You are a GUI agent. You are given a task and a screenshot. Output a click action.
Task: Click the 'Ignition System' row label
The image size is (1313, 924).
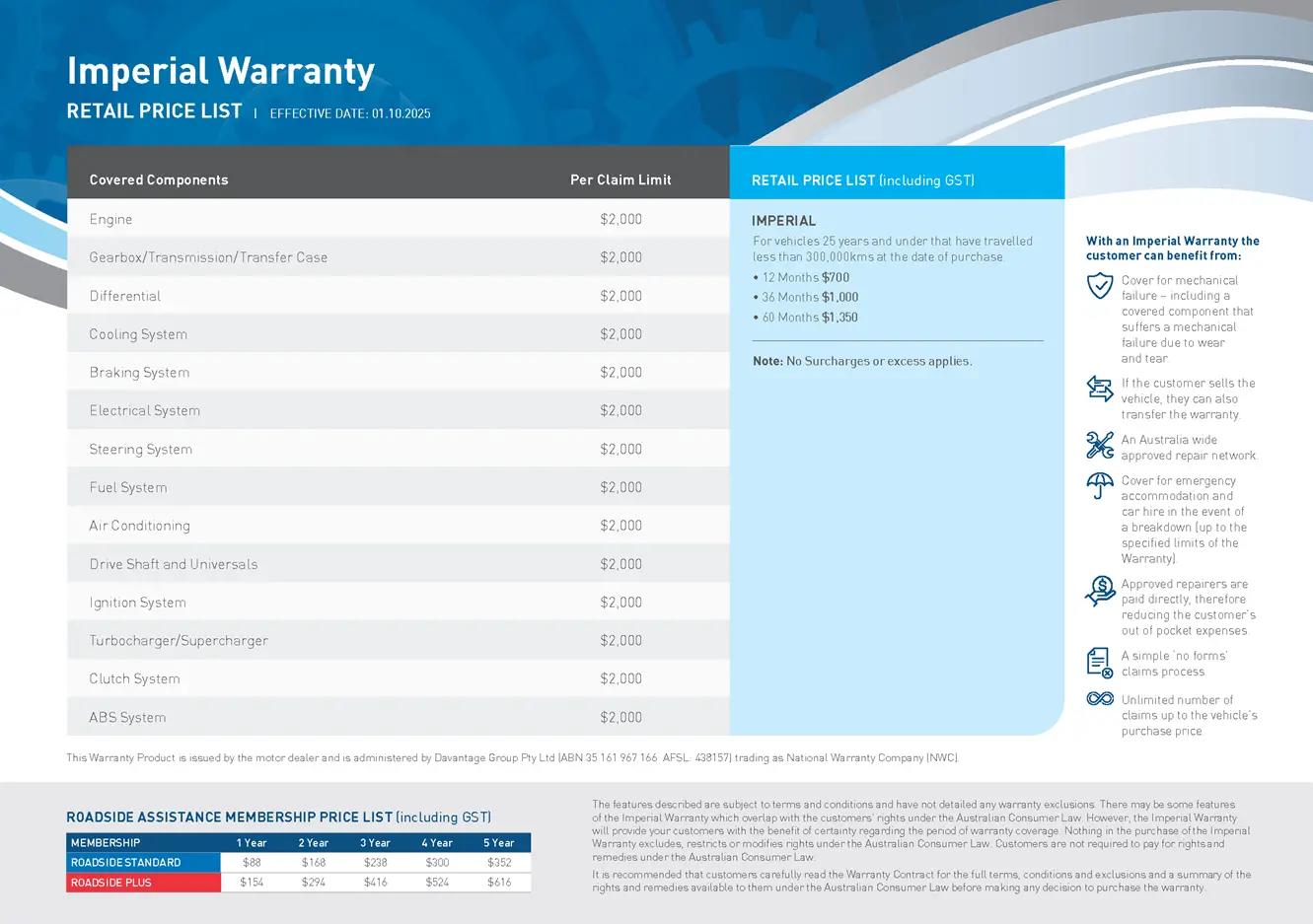click(x=137, y=603)
